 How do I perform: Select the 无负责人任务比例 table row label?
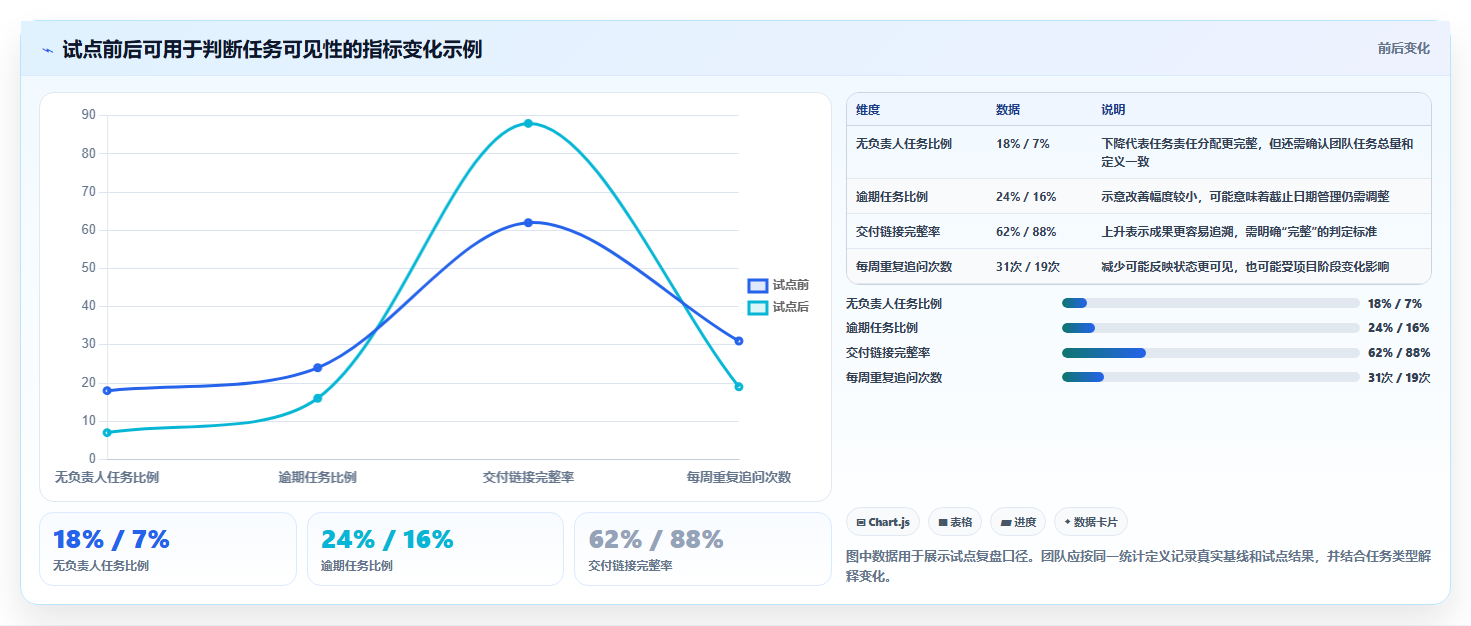(x=904, y=144)
